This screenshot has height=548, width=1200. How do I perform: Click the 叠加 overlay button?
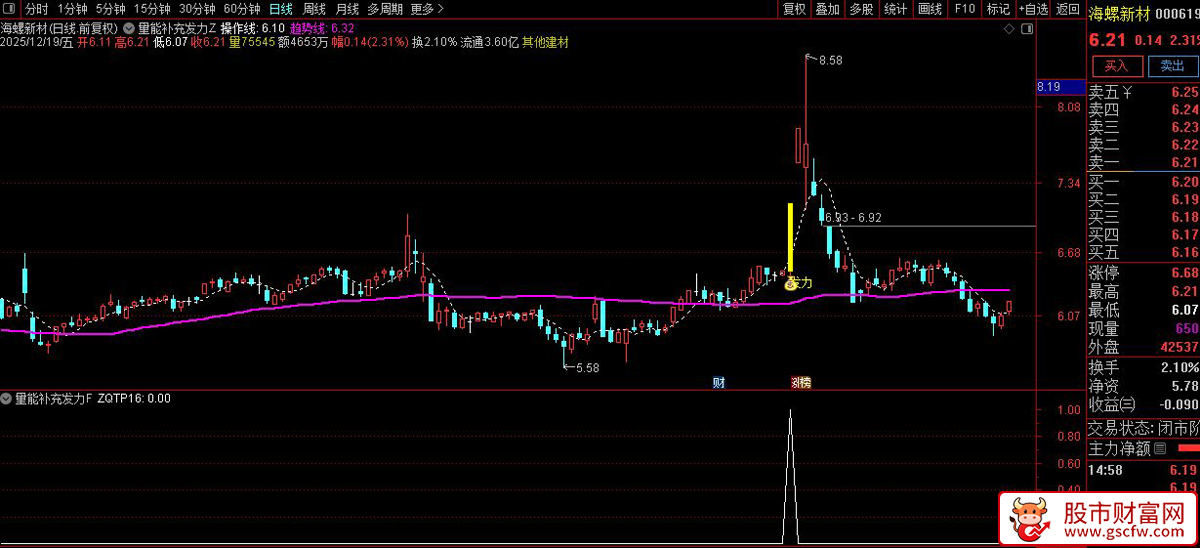tap(827, 9)
